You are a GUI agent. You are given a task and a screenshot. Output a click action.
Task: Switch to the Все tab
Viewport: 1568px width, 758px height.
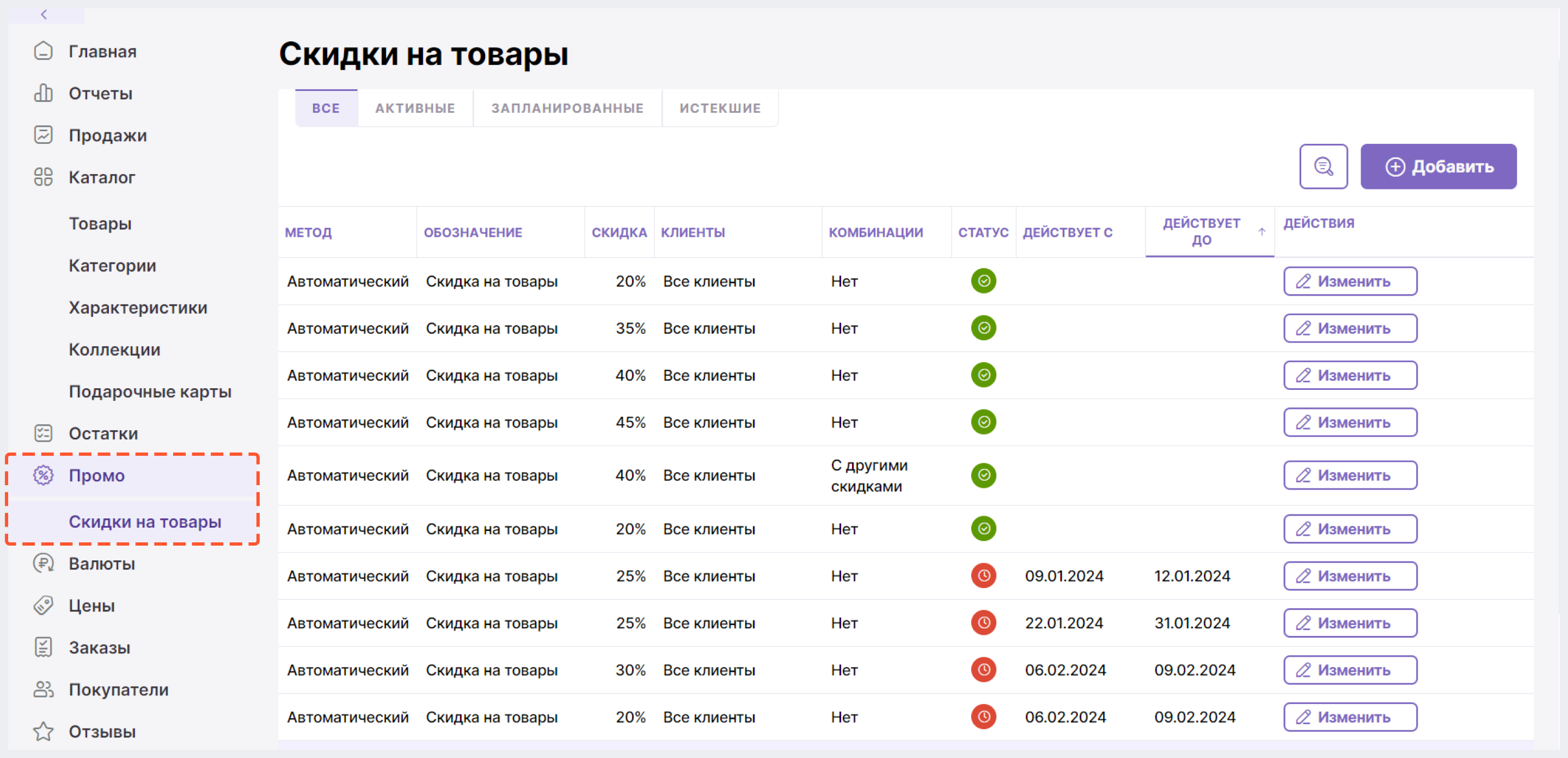[x=326, y=108]
